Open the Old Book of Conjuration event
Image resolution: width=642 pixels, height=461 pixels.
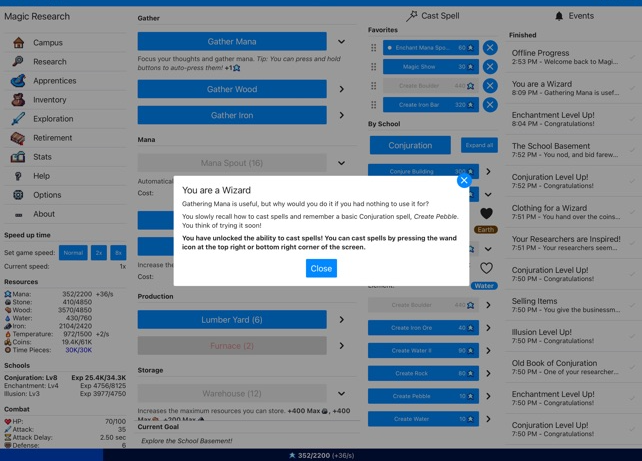tap(572, 367)
